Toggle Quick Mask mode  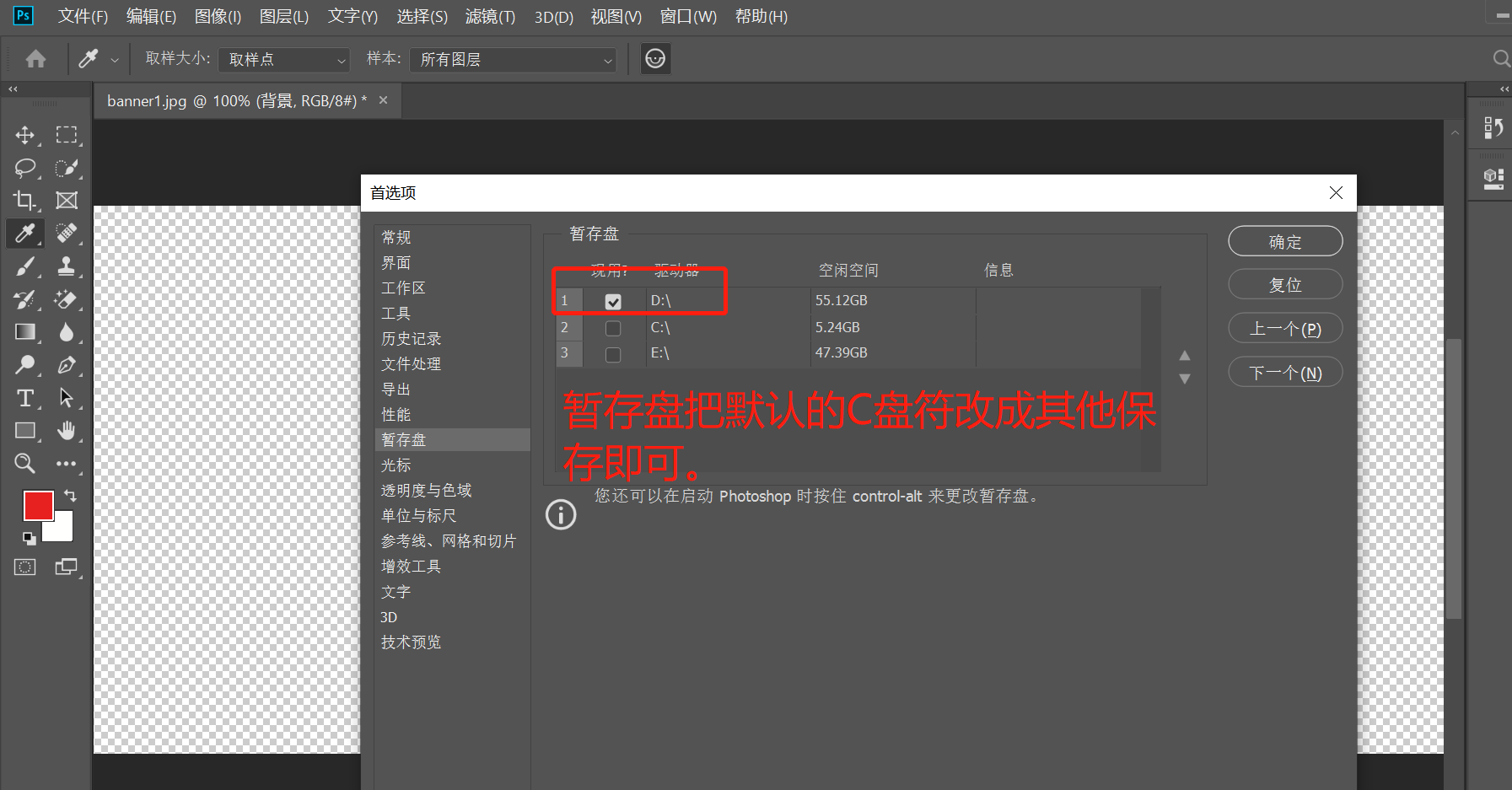click(25, 567)
